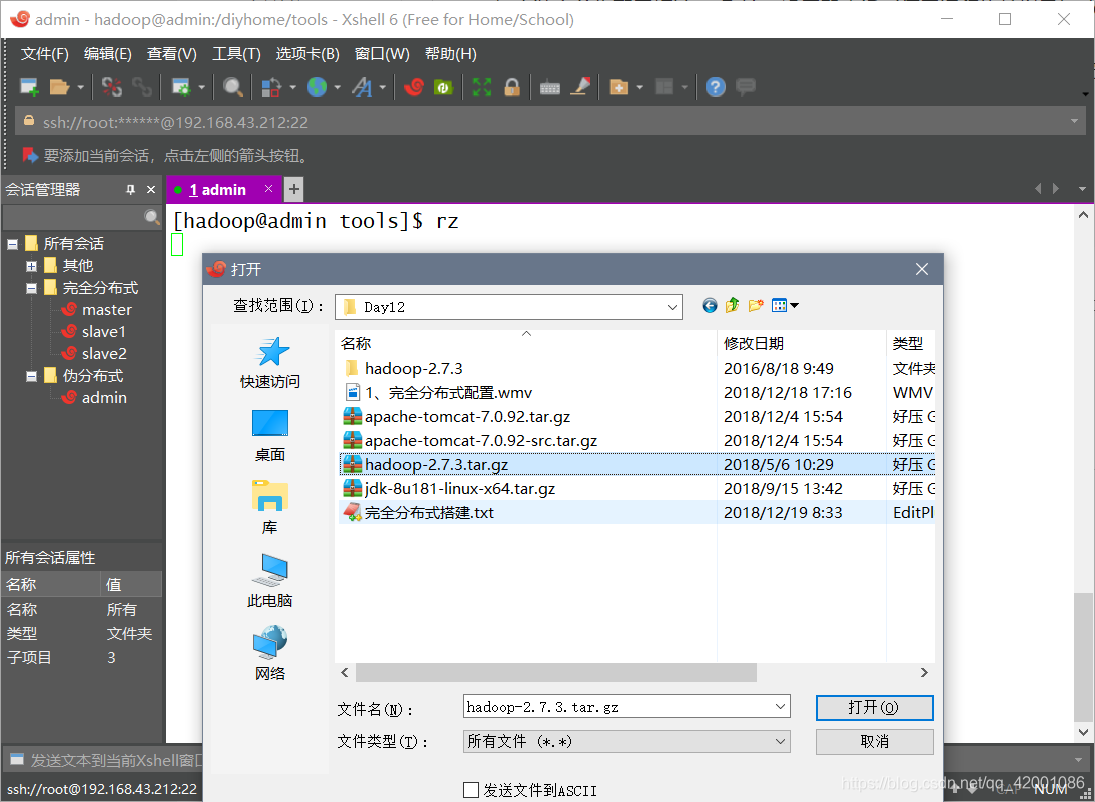Image resolution: width=1095 pixels, height=802 pixels.
Task: Create new folder in Open dialog
Action: click(x=756, y=305)
